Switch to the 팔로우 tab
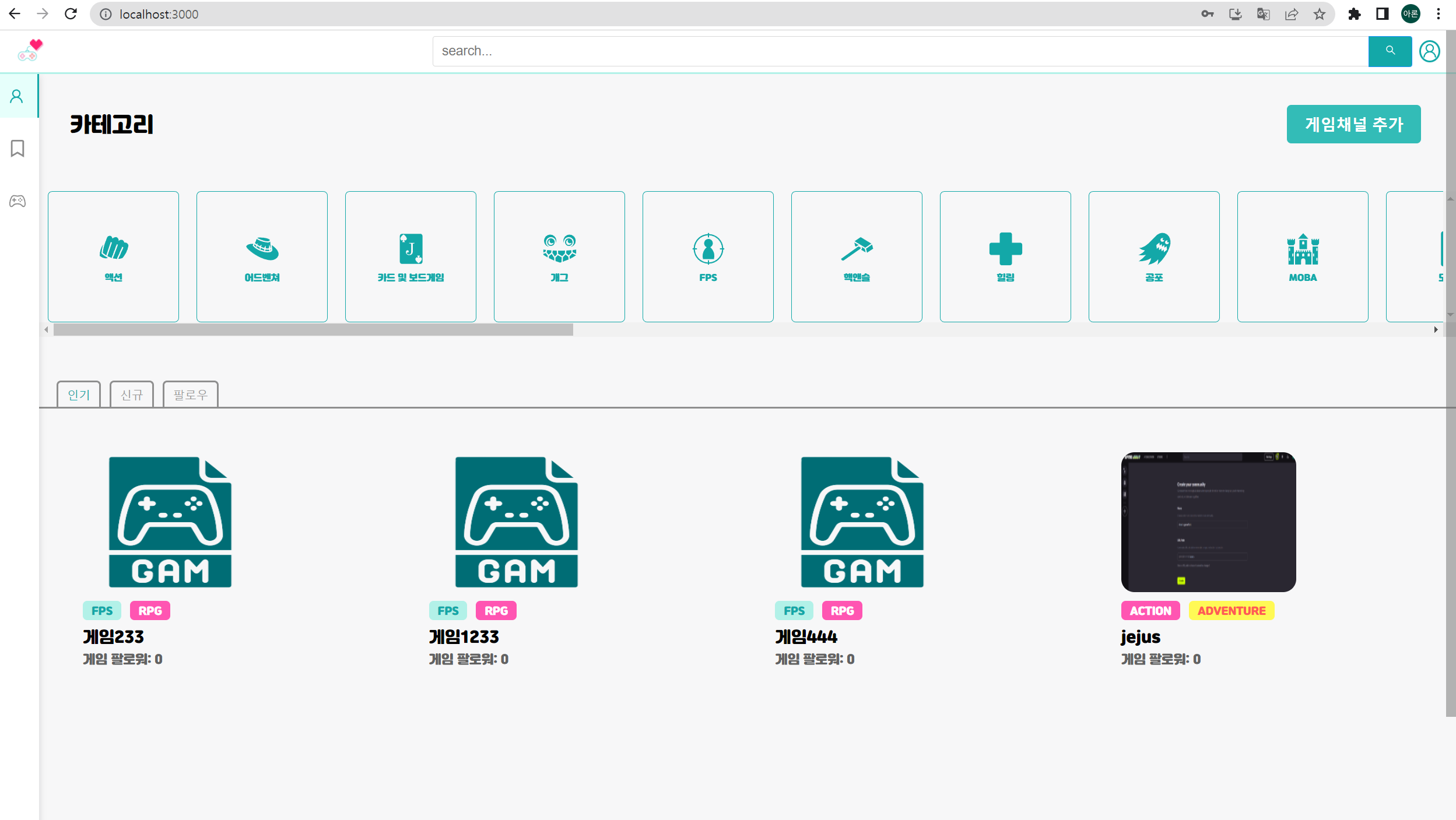The height and width of the screenshot is (820, 1456). point(190,395)
